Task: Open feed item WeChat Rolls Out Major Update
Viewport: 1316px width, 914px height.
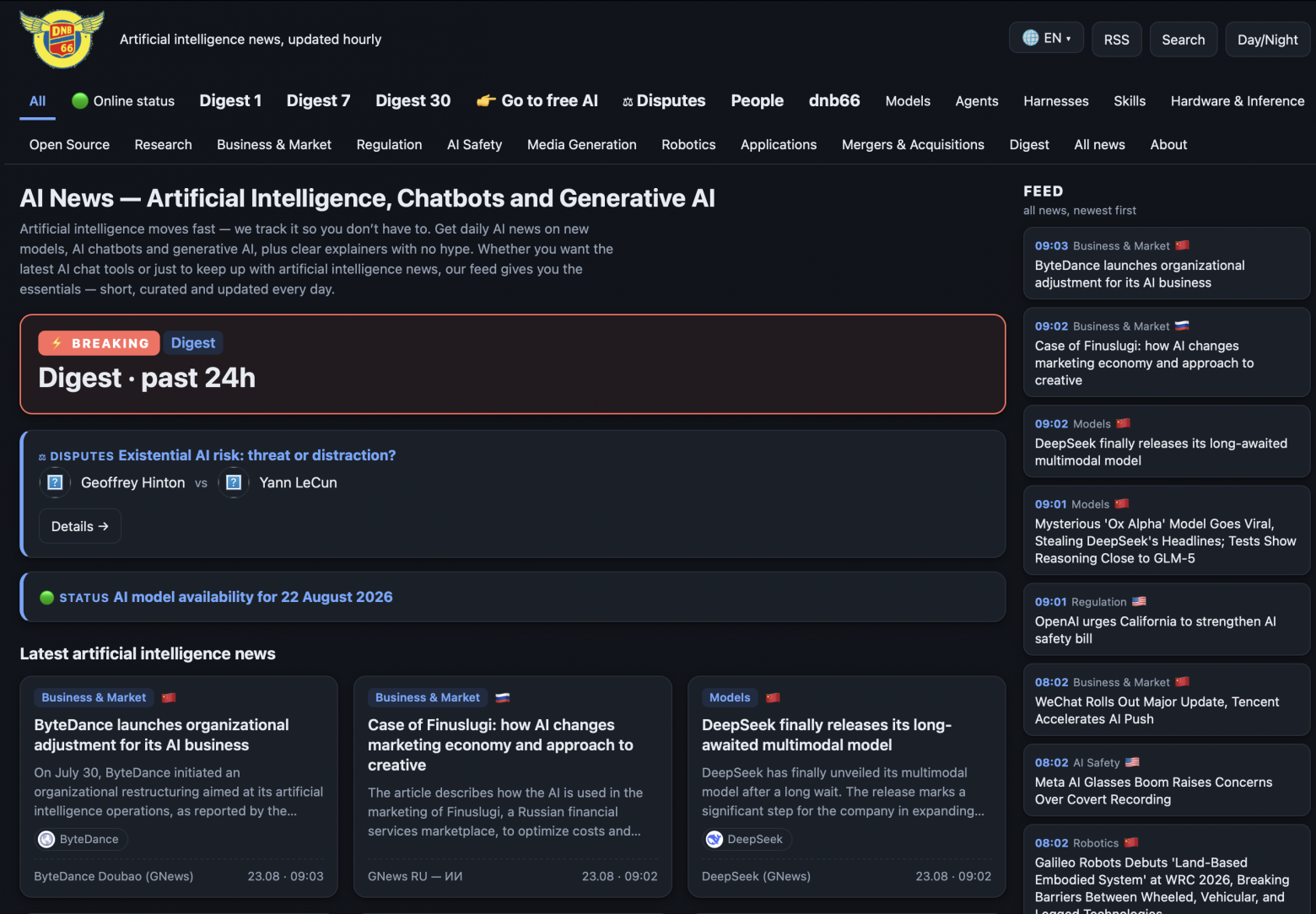Action: coord(1167,700)
